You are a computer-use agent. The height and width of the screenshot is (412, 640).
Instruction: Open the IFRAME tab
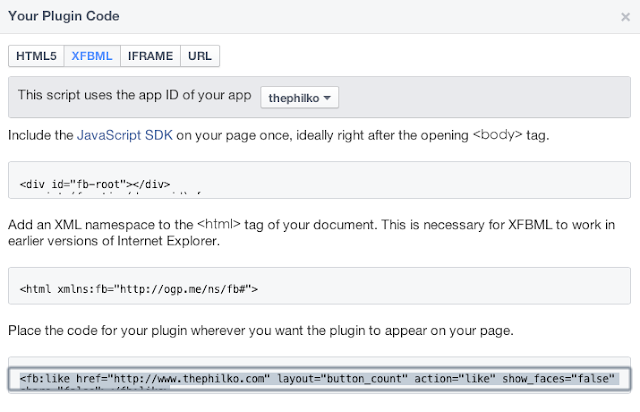point(150,56)
